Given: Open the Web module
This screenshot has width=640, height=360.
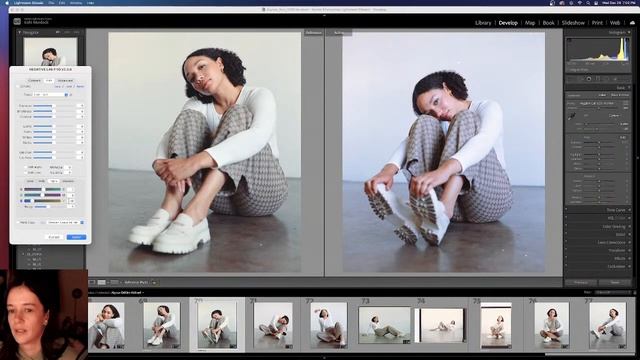Looking at the screenshot, I should [615, 23].
